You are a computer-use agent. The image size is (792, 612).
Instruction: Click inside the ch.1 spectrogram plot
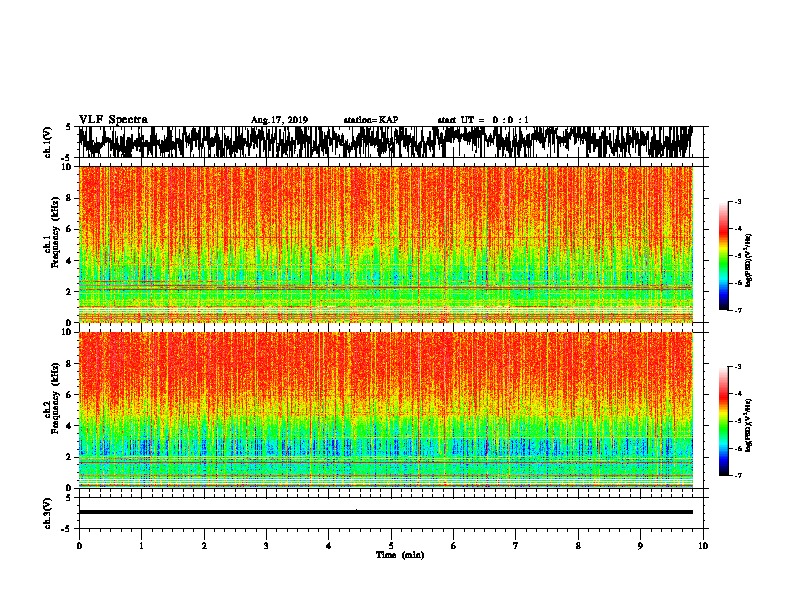pyautogui.click(x=385, y=244)
